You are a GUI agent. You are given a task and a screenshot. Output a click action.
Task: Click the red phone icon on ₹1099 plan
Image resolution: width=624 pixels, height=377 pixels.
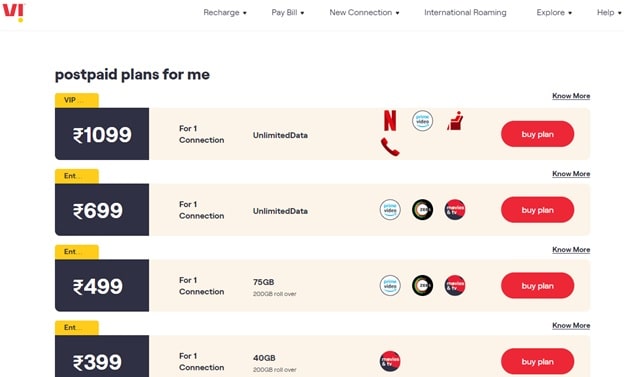tap(390, 147)
